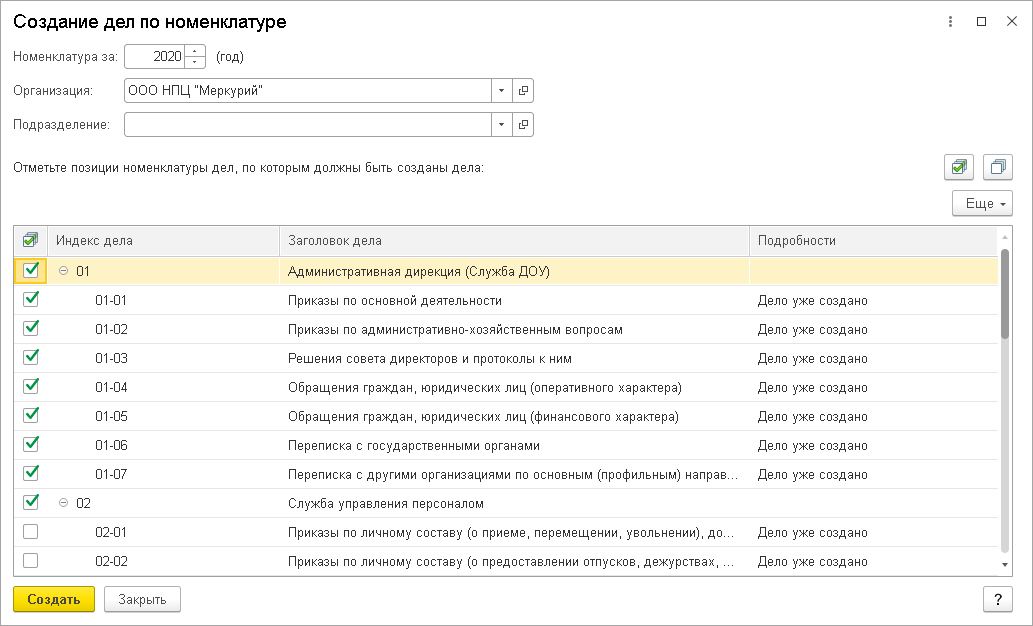Open the Еще dropdown menu
This screenshot has height=626, width=1033.
[981, 203]
